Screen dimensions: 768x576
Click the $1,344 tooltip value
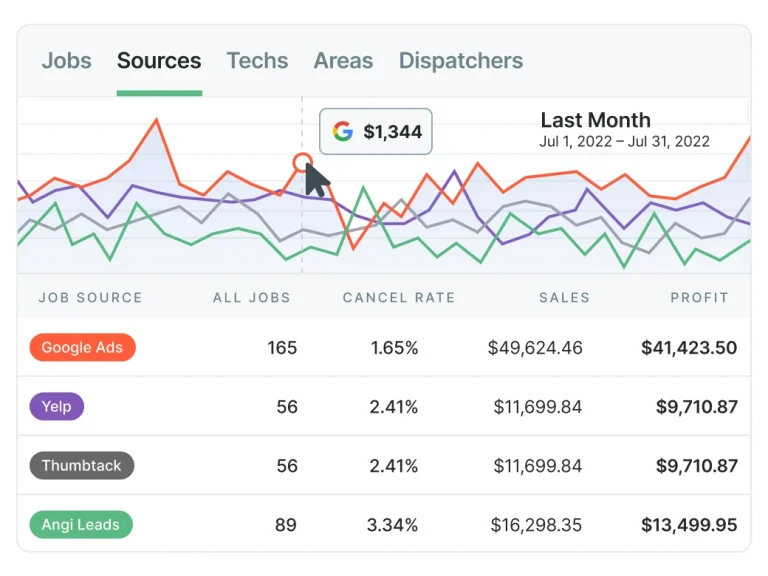pos(392,131)
